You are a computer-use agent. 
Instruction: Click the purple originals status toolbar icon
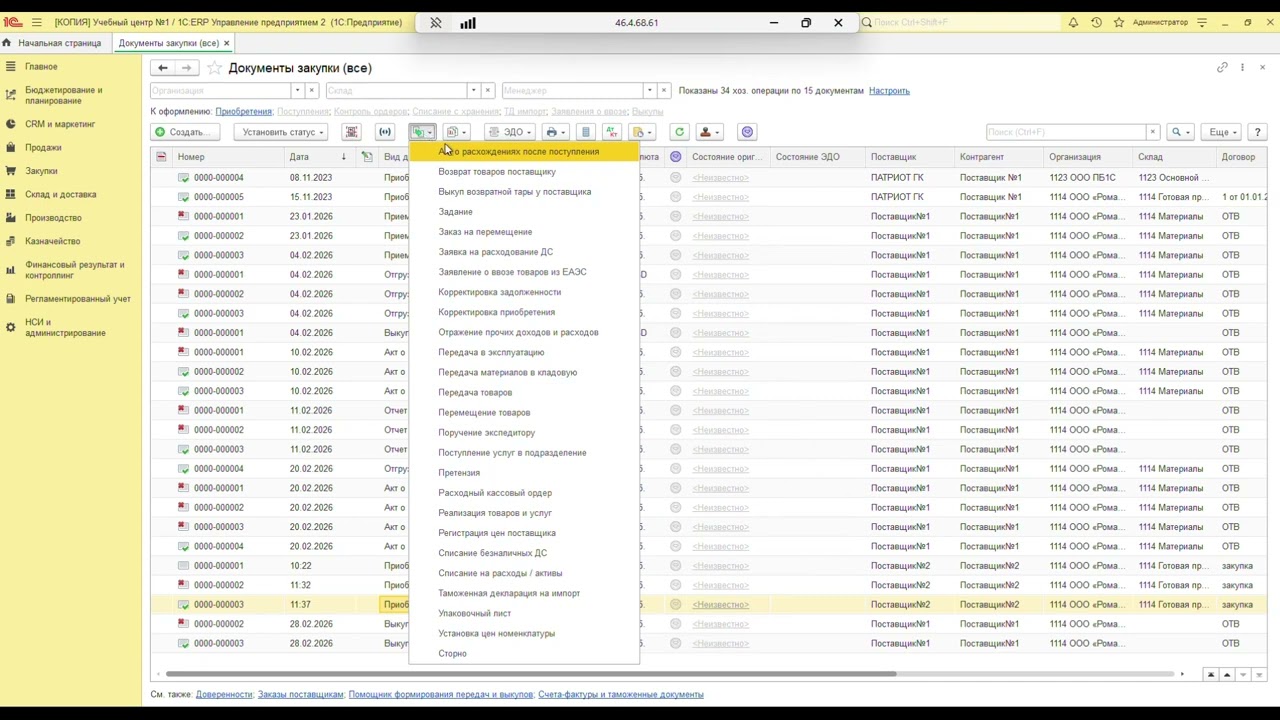tap(747, 132)
